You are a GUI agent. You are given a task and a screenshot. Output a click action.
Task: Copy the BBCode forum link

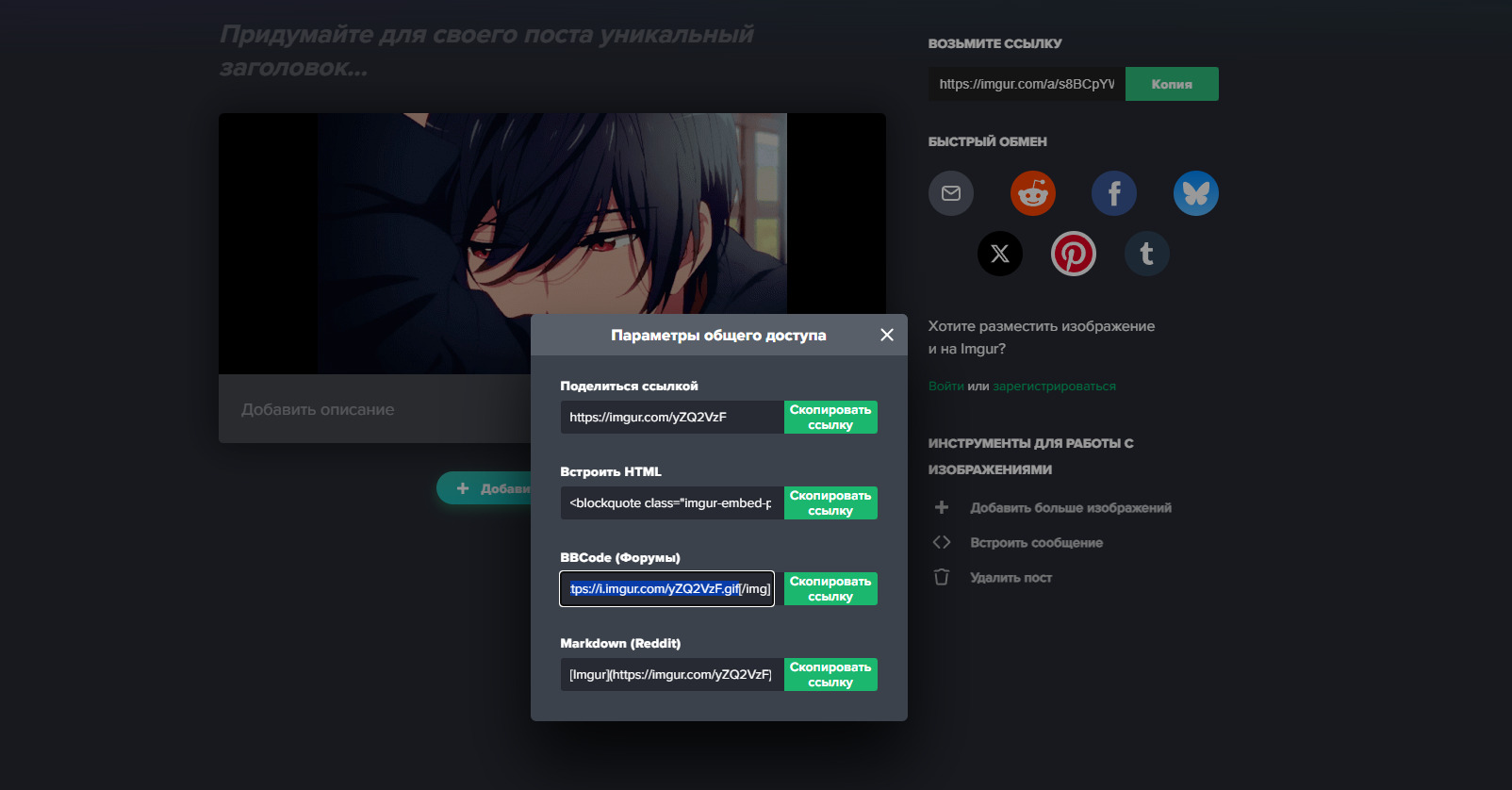point(830,589)
